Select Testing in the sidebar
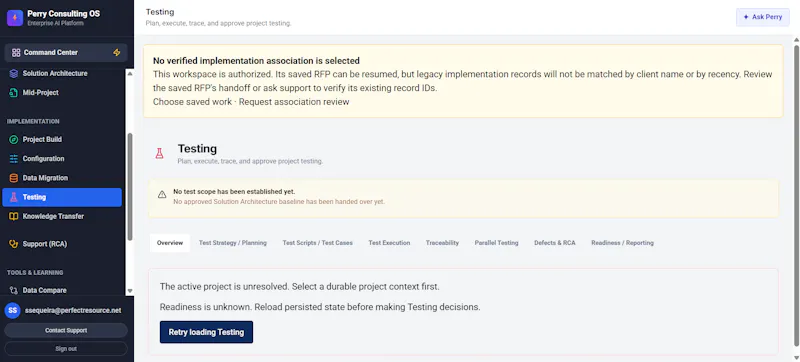This screenshot has width=800, height=362. tap(62, 197)
